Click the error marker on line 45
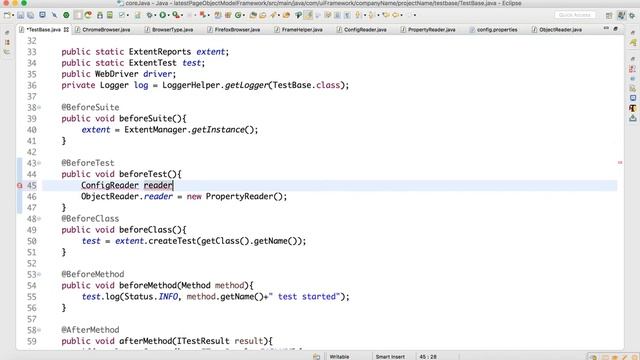 20,186
